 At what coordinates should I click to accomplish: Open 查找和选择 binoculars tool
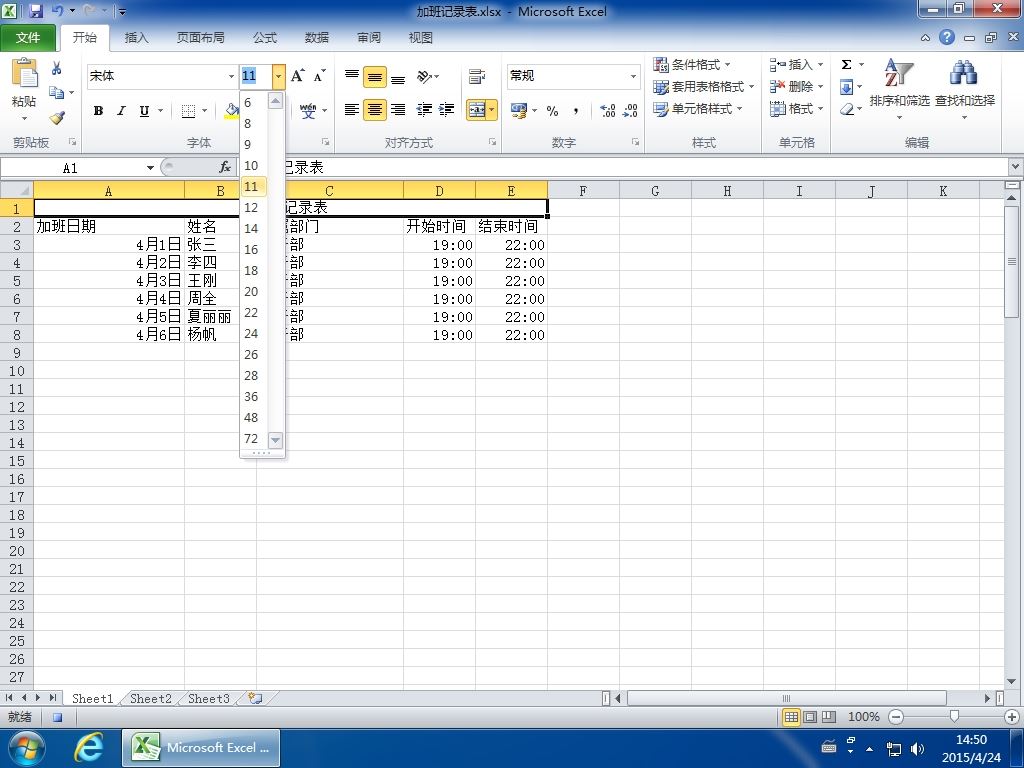(965, 89)
